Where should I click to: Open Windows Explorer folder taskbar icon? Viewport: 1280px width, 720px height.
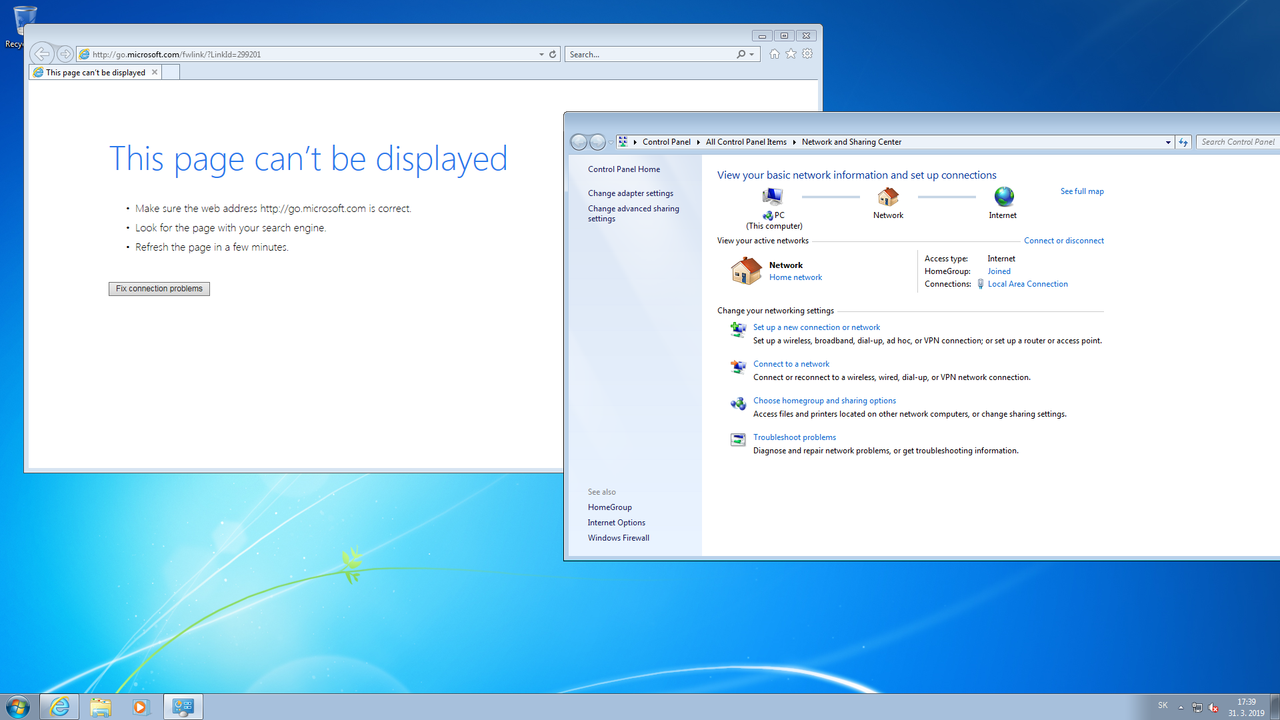coord(101,707)
